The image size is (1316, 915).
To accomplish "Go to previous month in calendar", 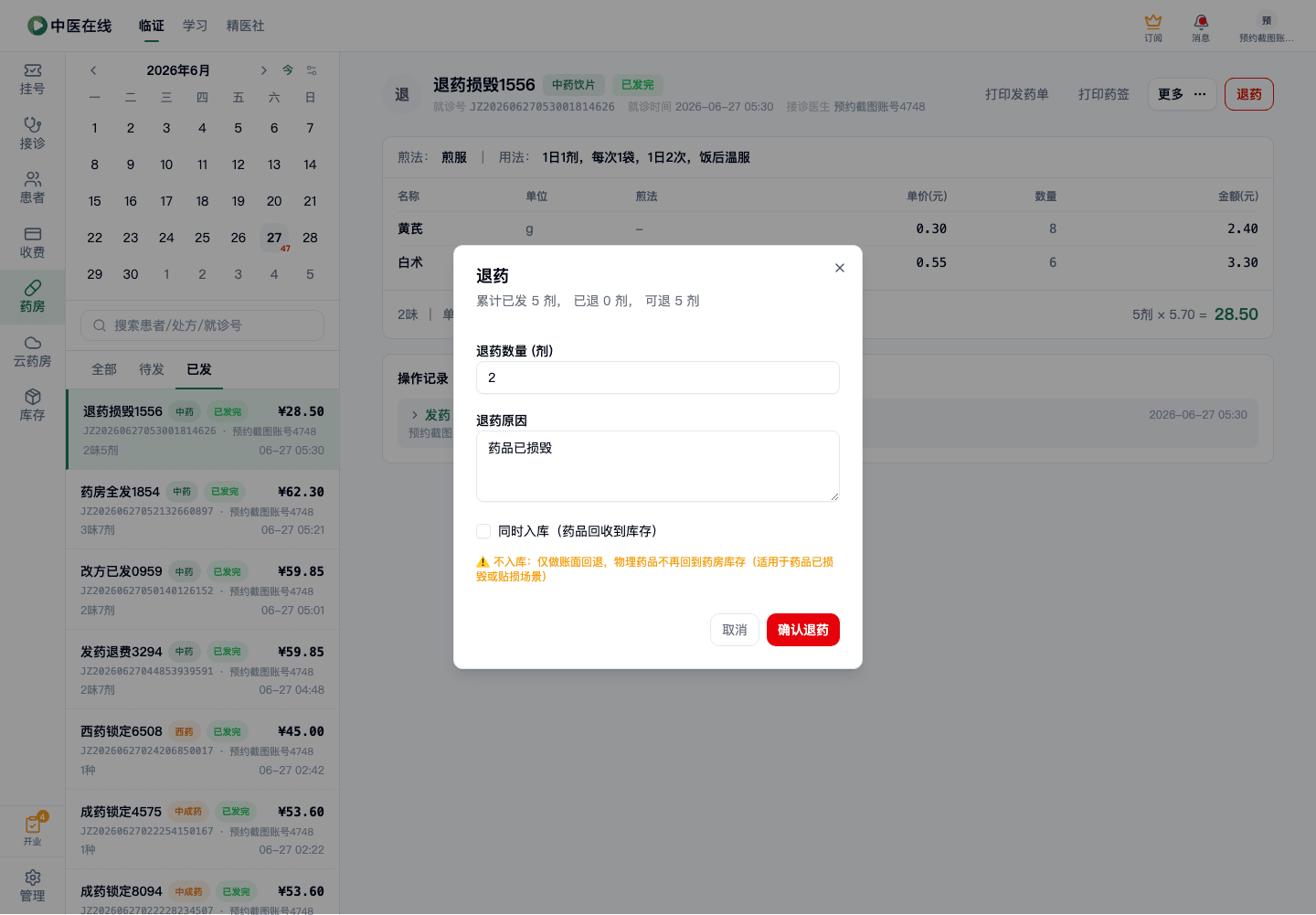I will point(93,70).
